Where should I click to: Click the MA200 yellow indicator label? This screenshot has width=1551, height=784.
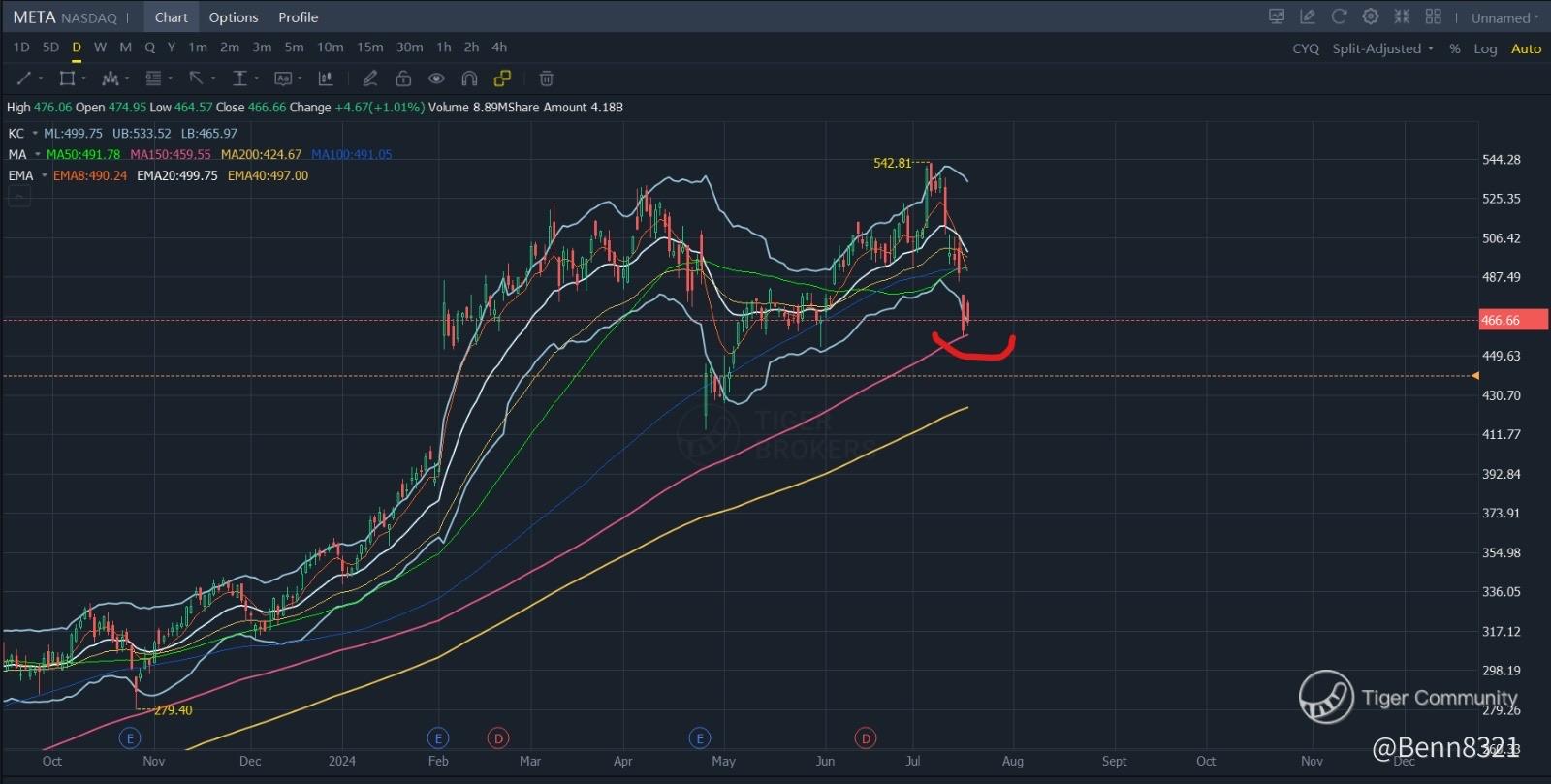coord(261,155)
